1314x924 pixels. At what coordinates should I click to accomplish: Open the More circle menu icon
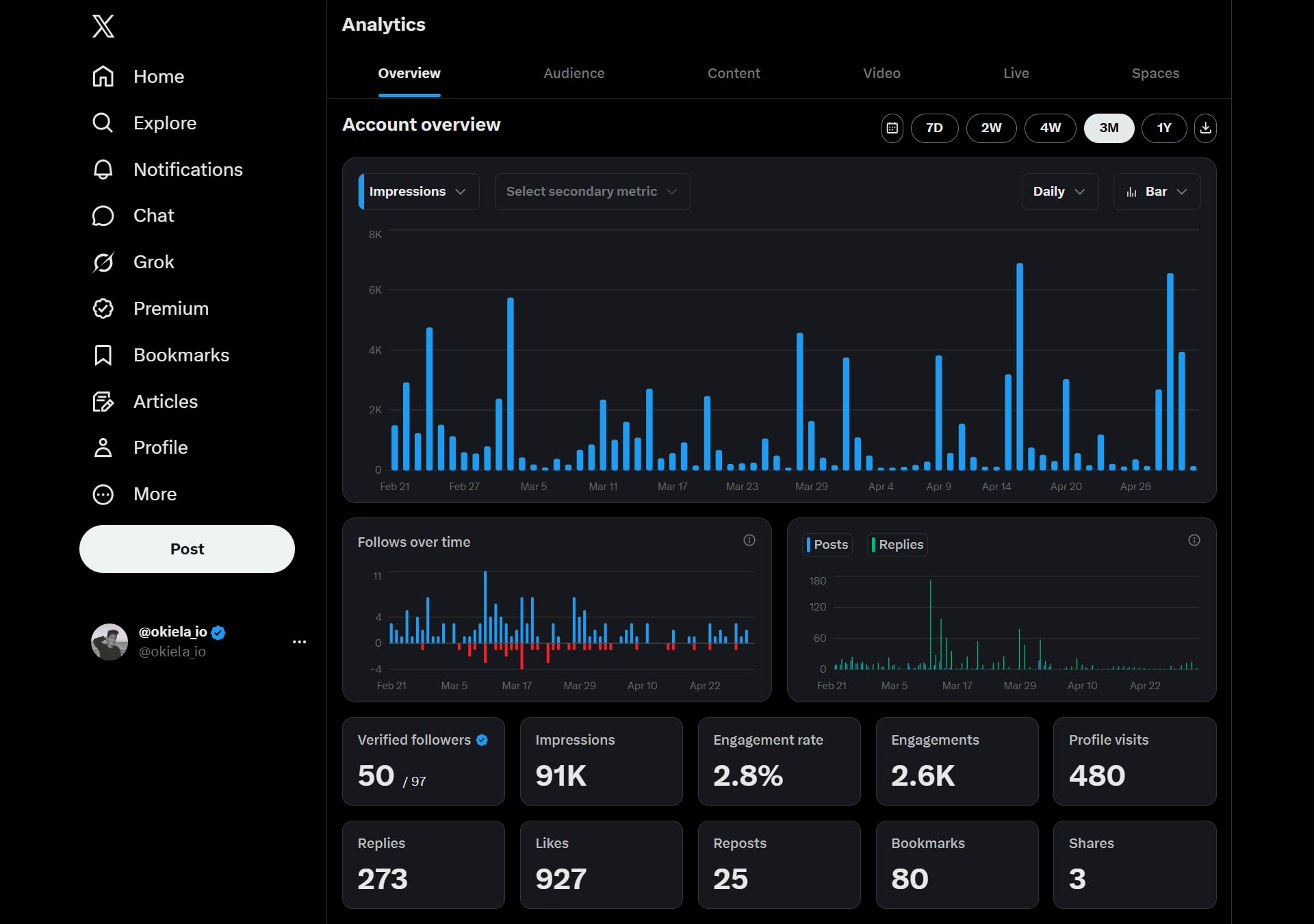103,494
